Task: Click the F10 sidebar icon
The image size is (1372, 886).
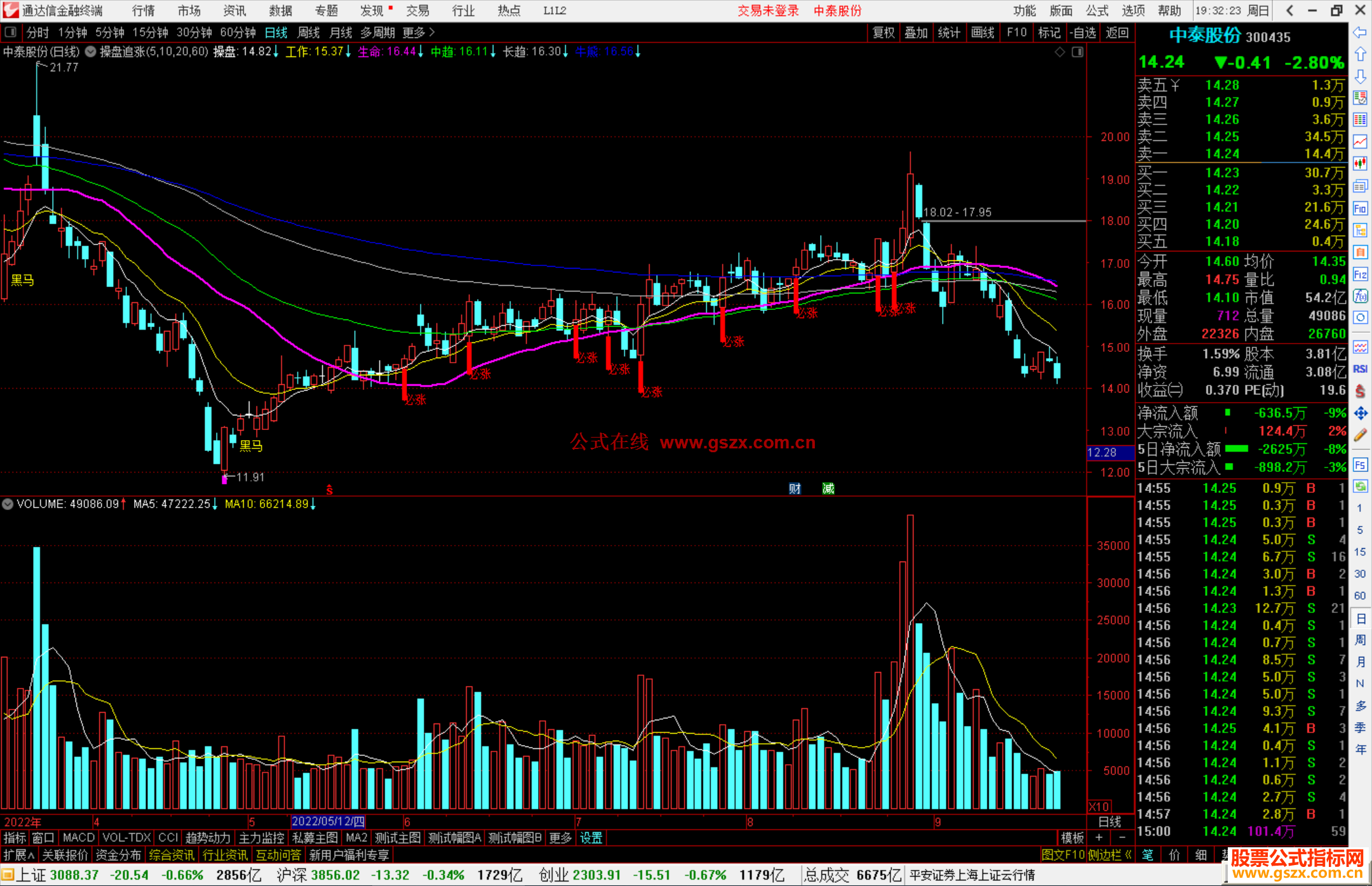Action: point(1360,208)
